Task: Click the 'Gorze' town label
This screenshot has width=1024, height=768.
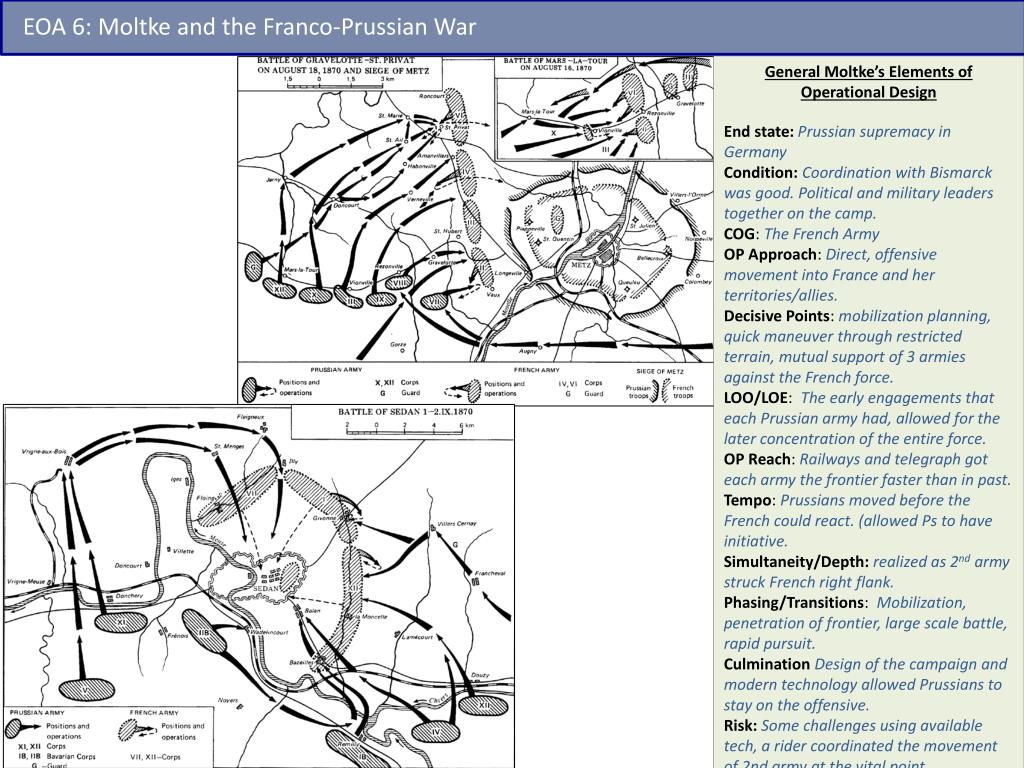Action: point(398,344)
